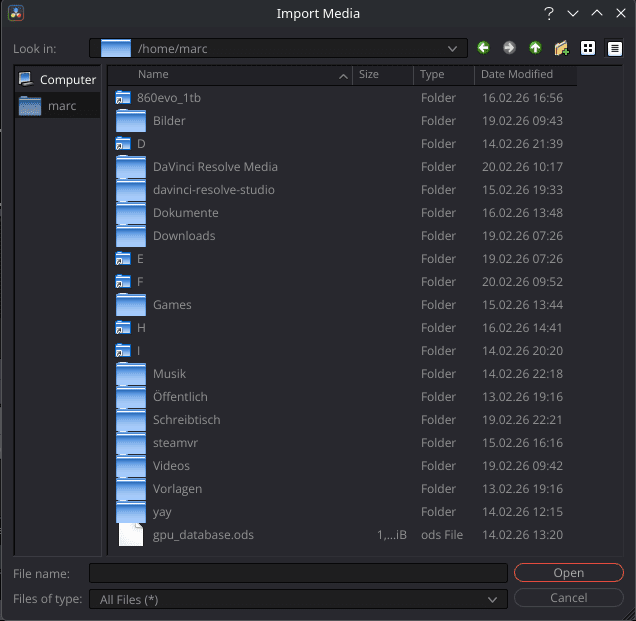This screenshot has width=636, height=621.
Task: Click the H shortcut folder icon
Action: (x=123, y=328)
